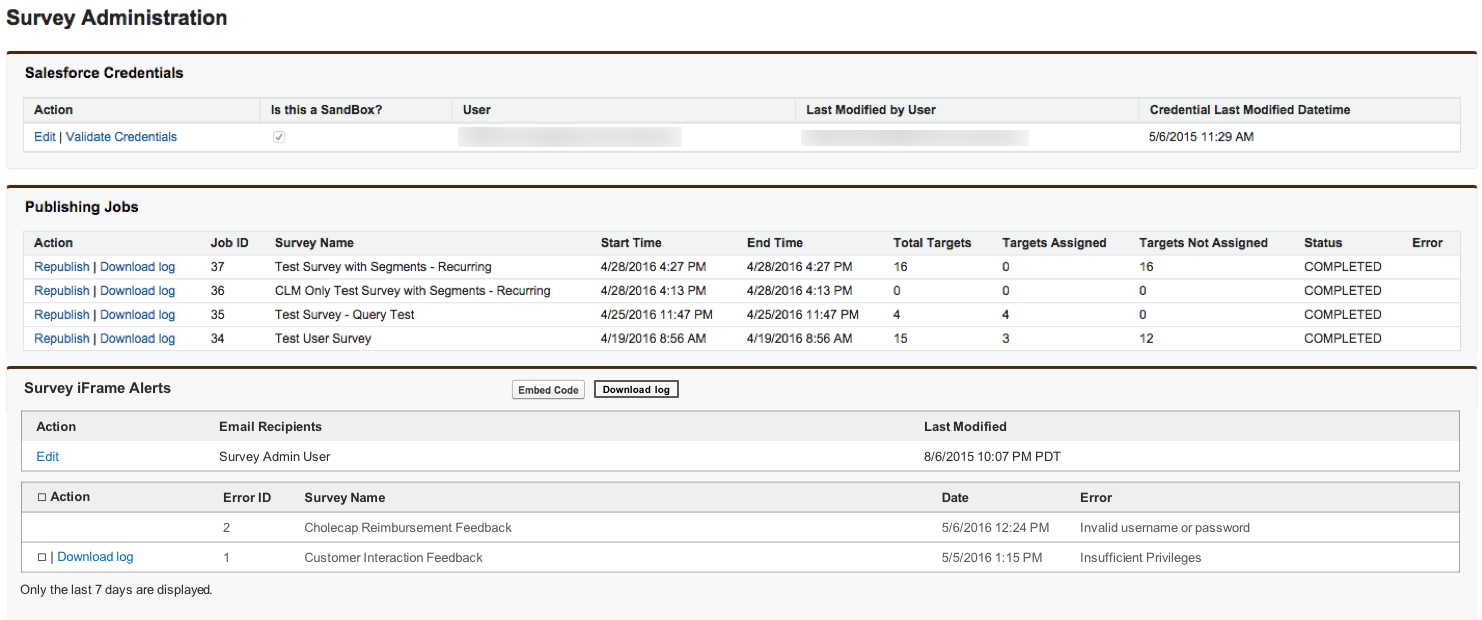Image resolution: width=1482 pixels, height=620 pixels.
Task: Republish the Test User Survey job
Action: [62, 339]
